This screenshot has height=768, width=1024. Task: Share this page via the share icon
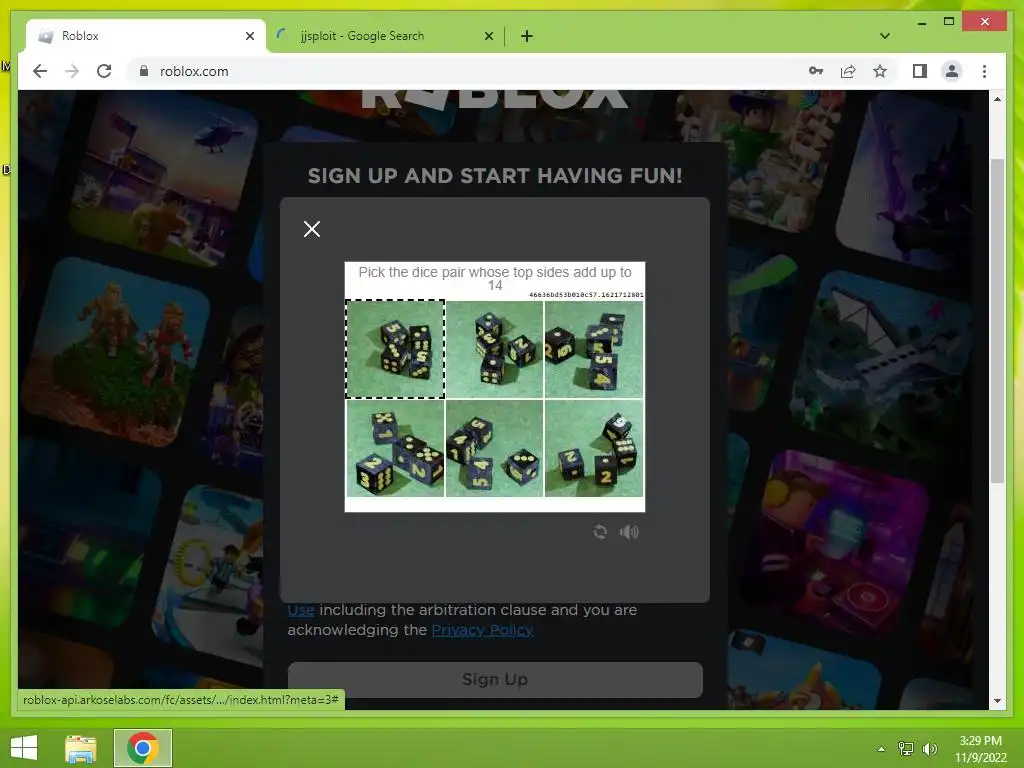[x=848, y=71]
